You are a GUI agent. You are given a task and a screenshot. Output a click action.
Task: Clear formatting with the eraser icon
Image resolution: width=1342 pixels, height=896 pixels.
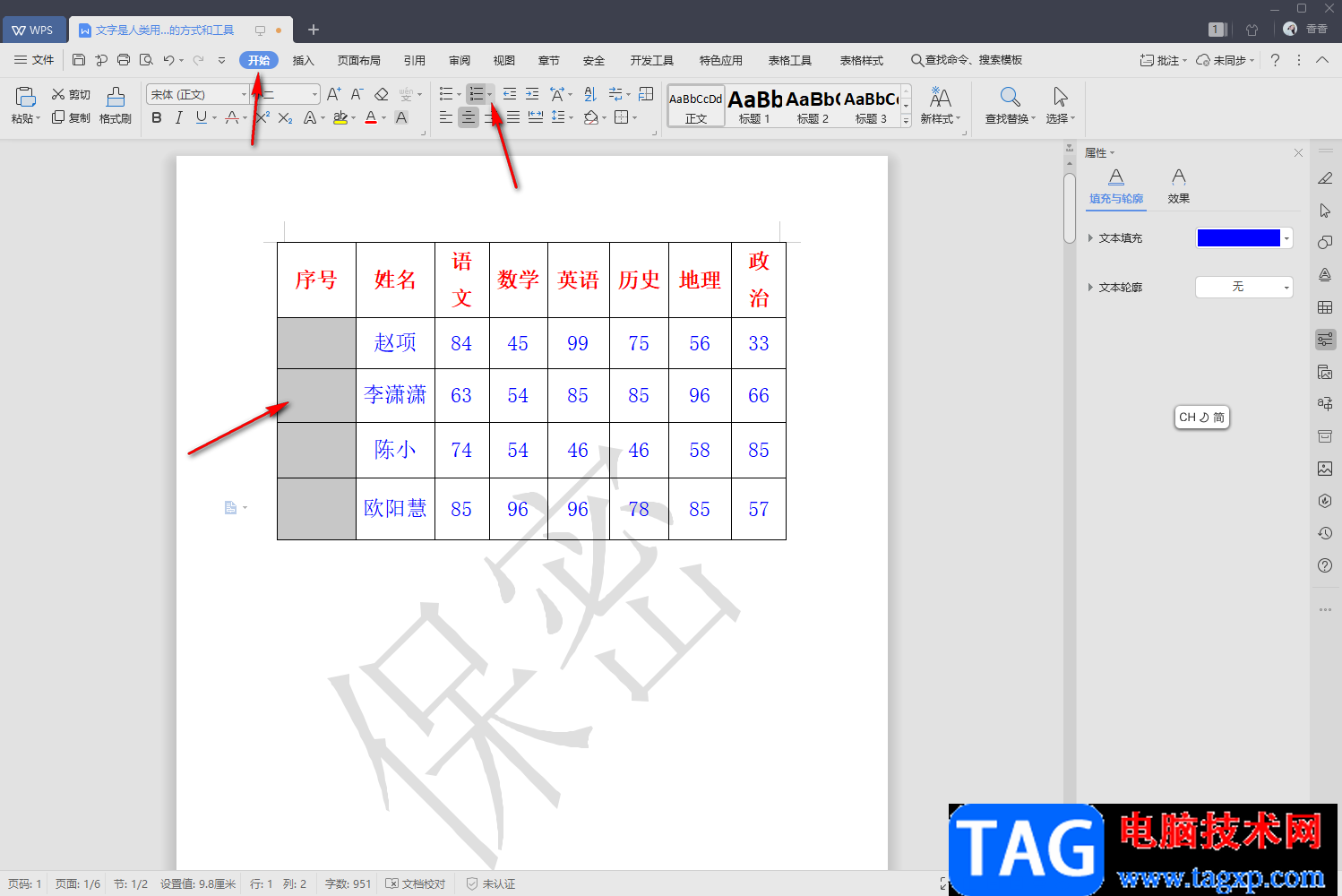click(x=382, y=94)
